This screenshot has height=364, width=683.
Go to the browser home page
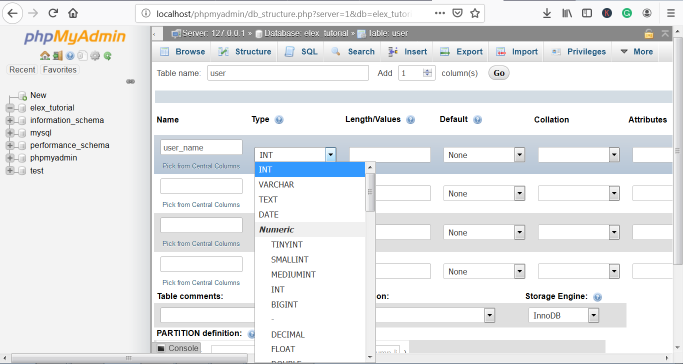click(x=73, y=13)
